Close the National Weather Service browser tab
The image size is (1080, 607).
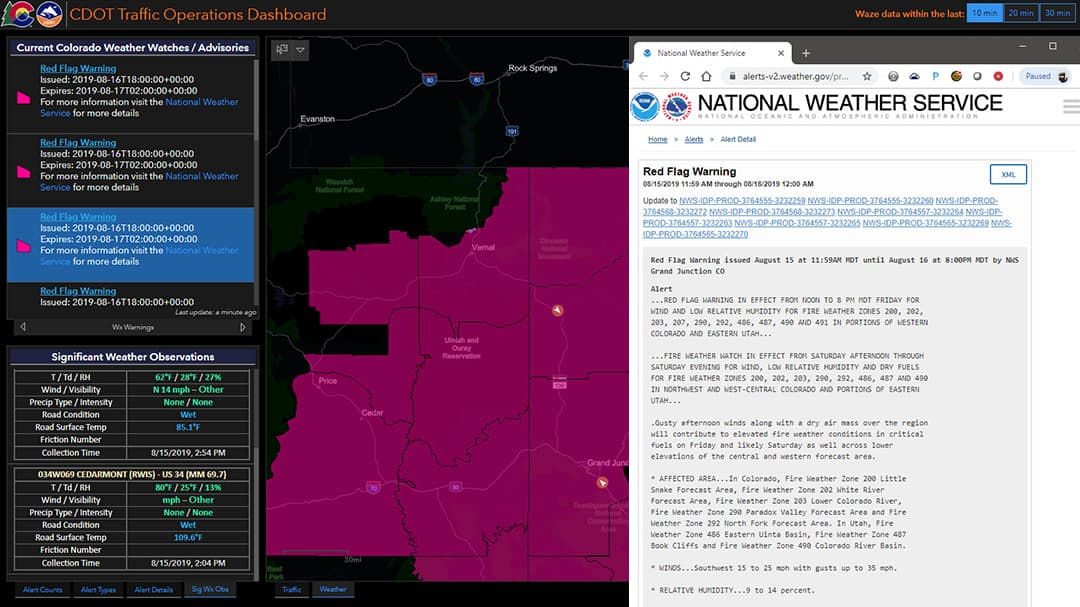pos(780,53)
